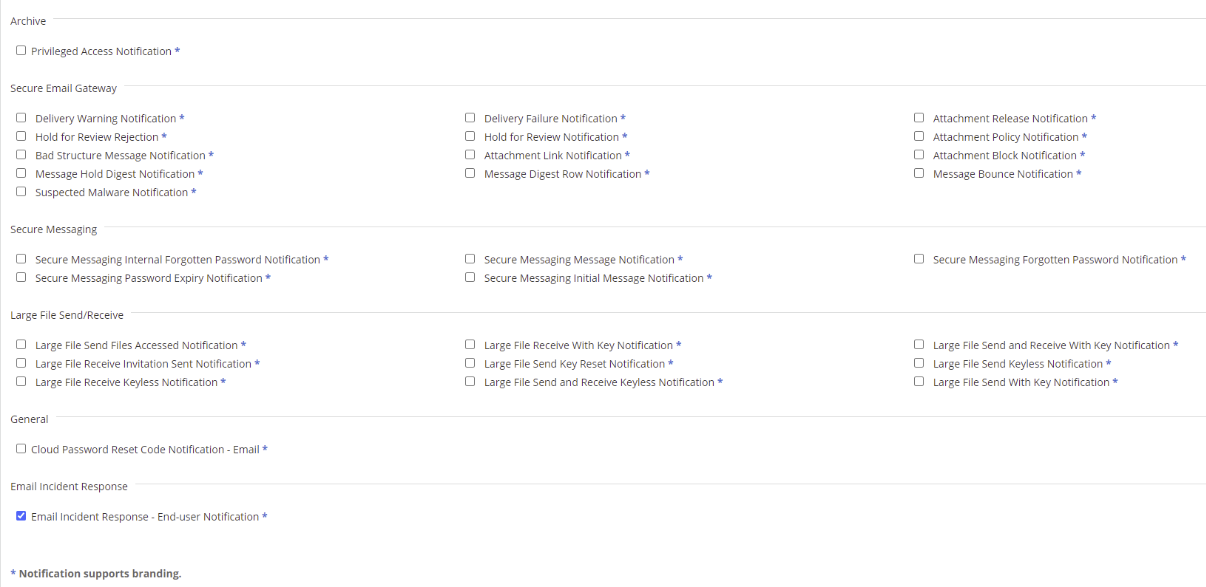
Task: Enable Bad Structure Message Notification
Action: point(21,155)
